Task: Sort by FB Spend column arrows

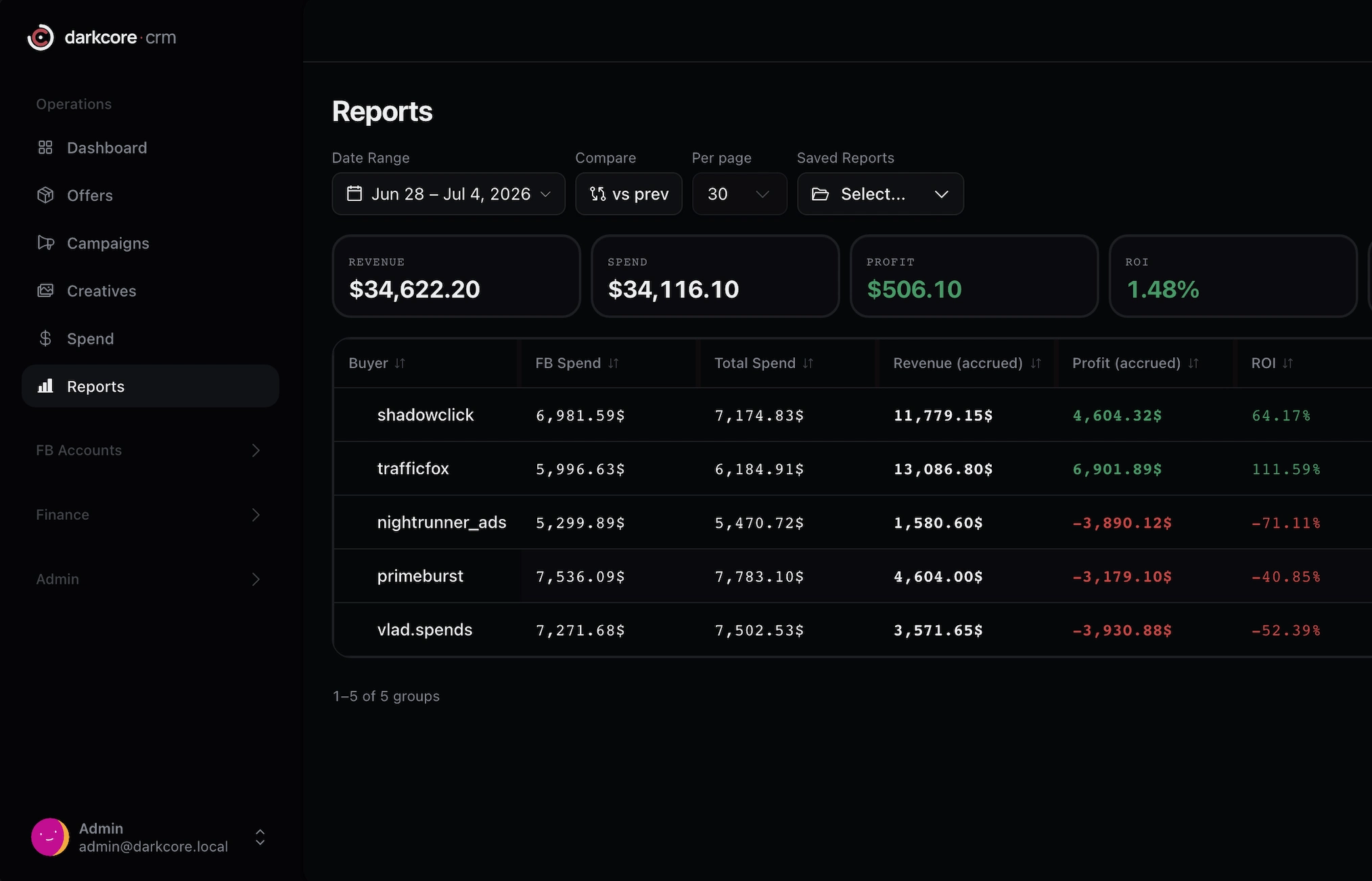Action: tap(613, 363)
